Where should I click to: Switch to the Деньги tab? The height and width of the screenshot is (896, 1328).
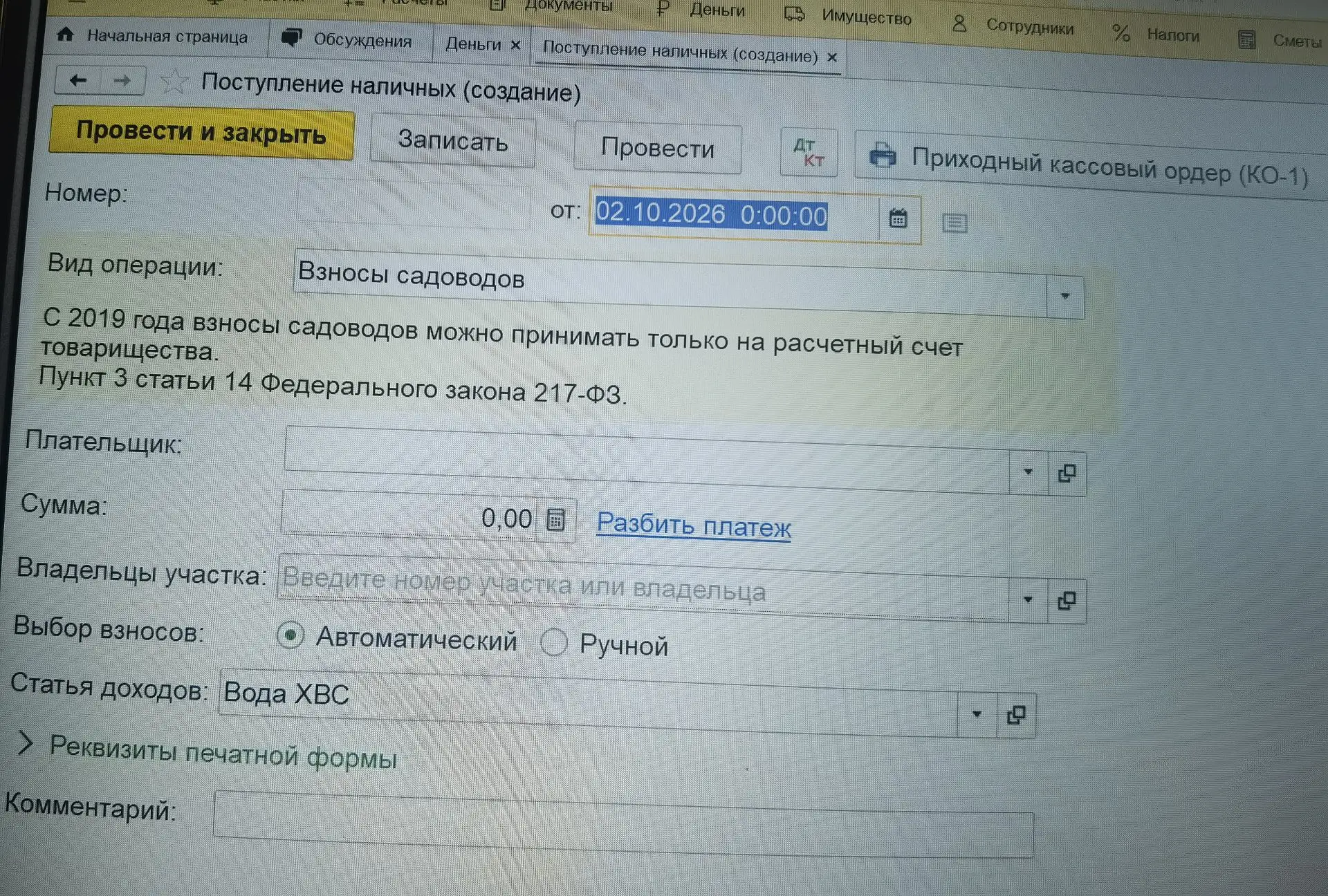473,44
